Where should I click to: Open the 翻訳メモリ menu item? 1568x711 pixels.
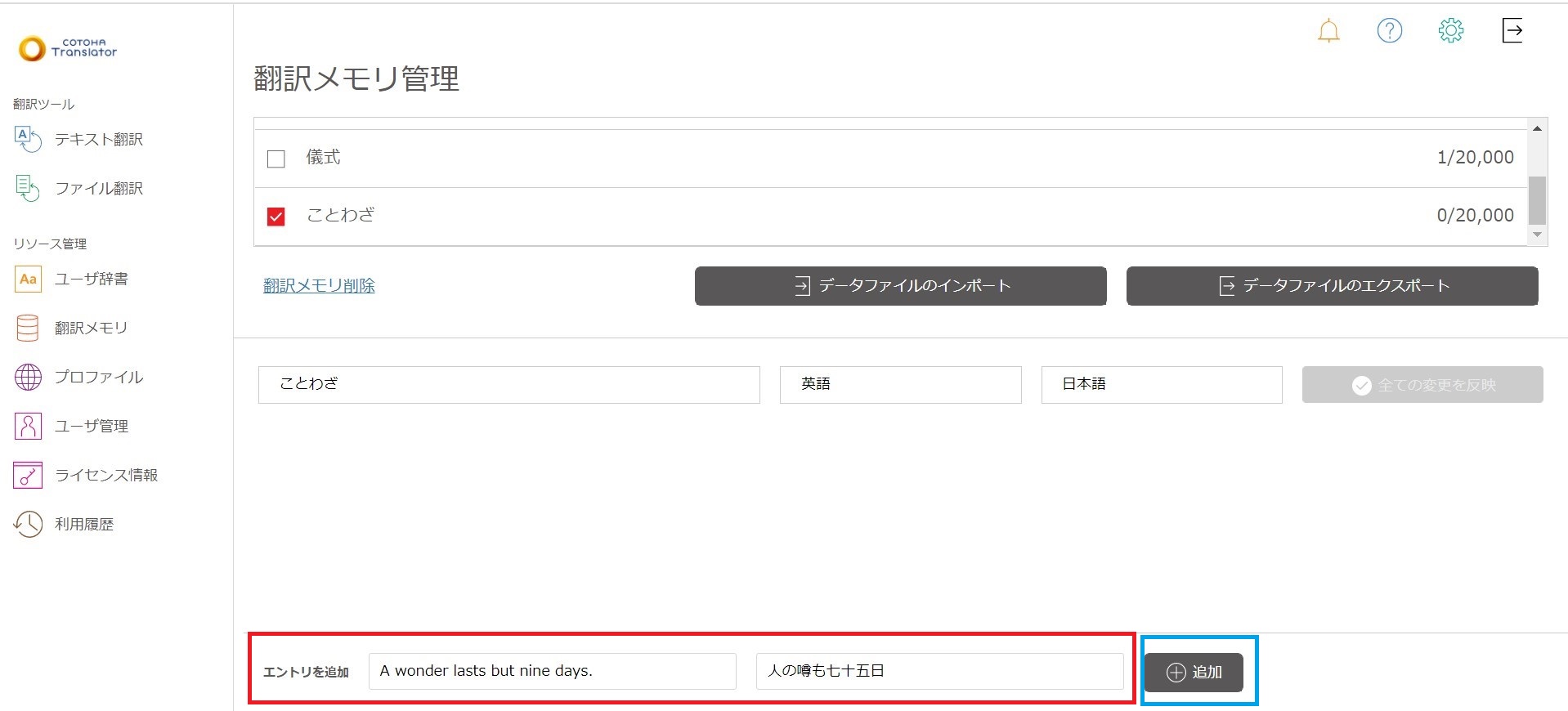click(91, 329)
